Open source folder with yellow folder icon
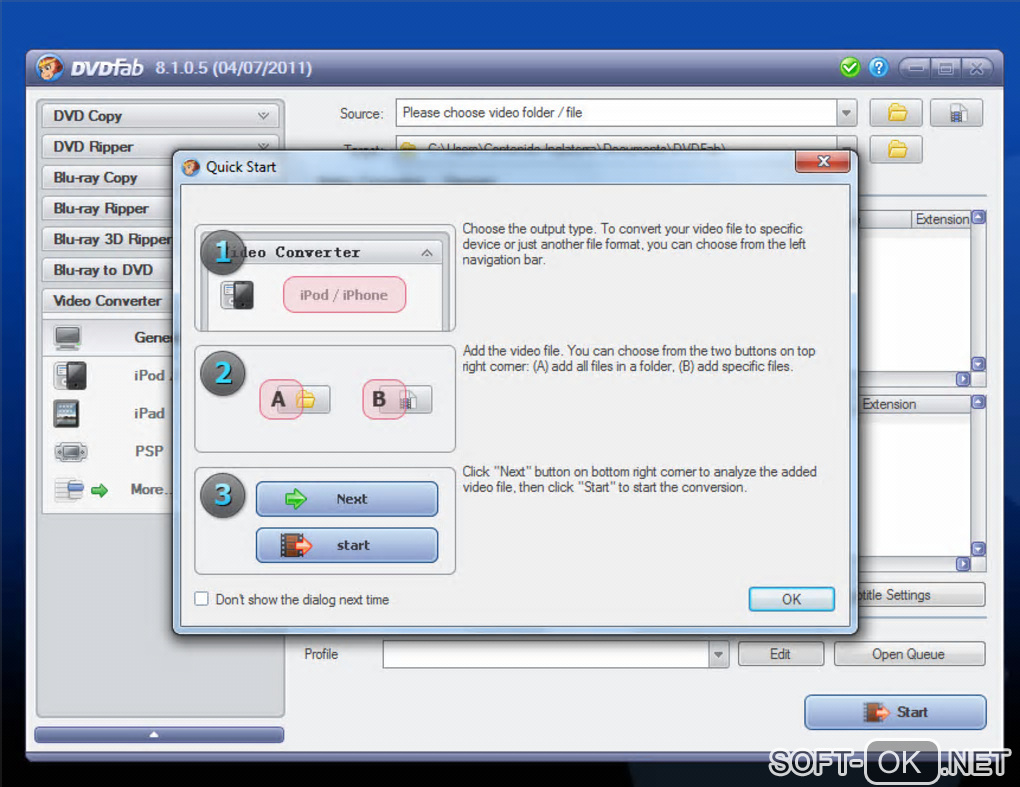The image size is (1020, 787). (896, 113)
